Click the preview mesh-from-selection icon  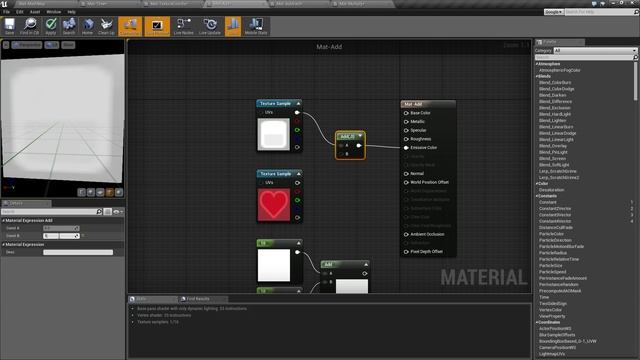click(x=119, y=192)
